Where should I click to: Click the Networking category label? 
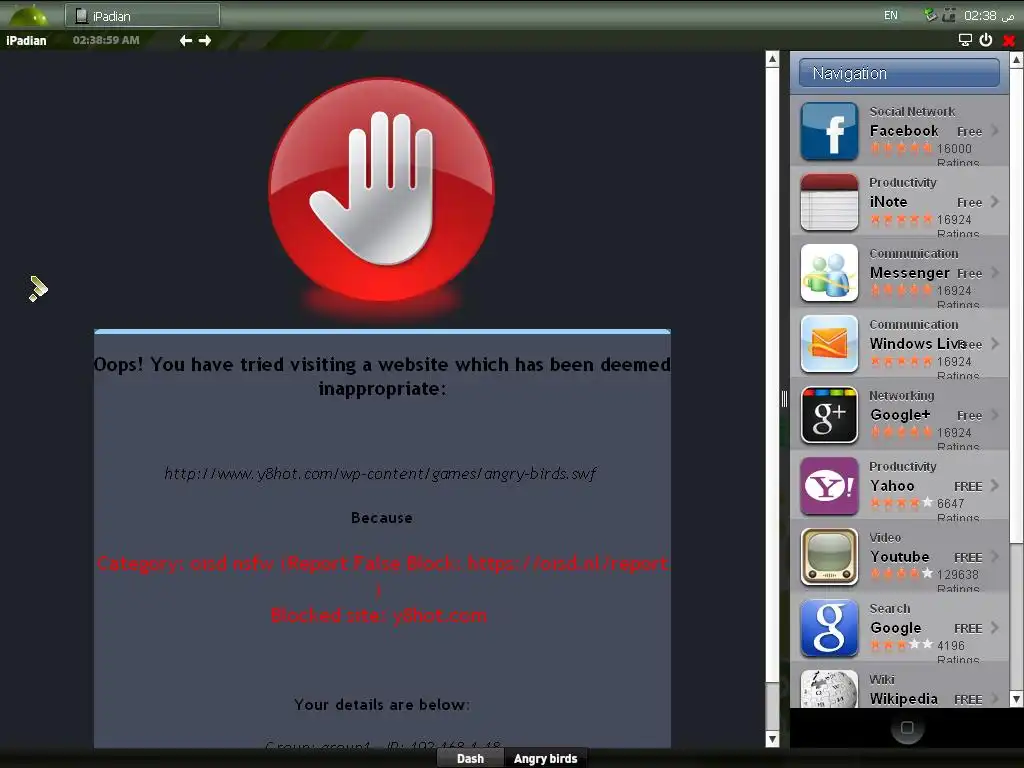901,396
